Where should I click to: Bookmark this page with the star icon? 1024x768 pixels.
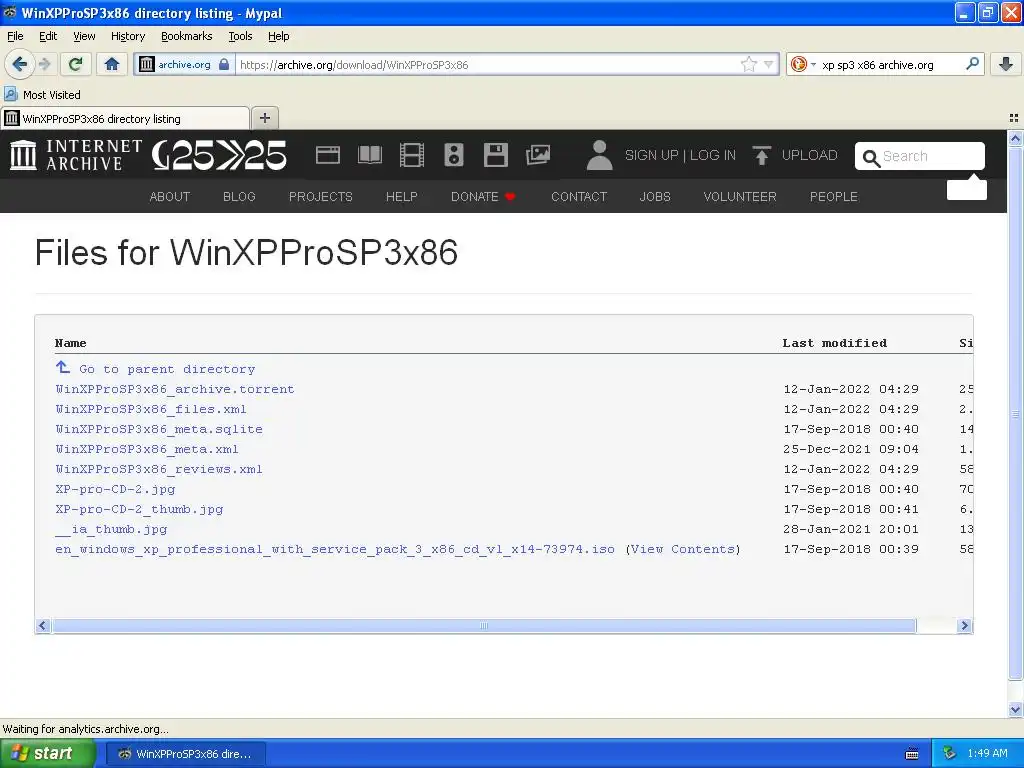(748, 64)
